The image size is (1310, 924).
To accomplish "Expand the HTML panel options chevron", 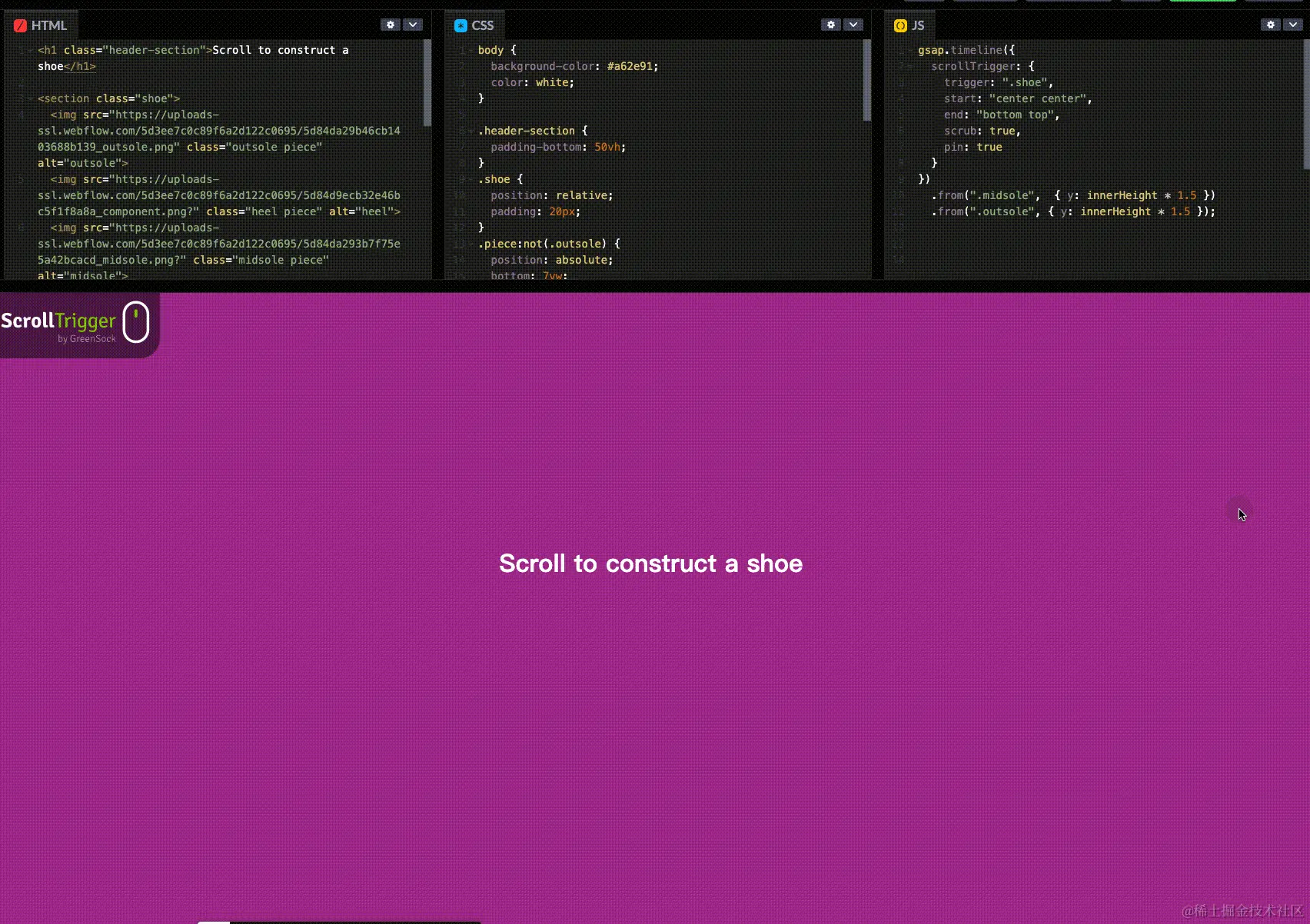I will [413, 24].
